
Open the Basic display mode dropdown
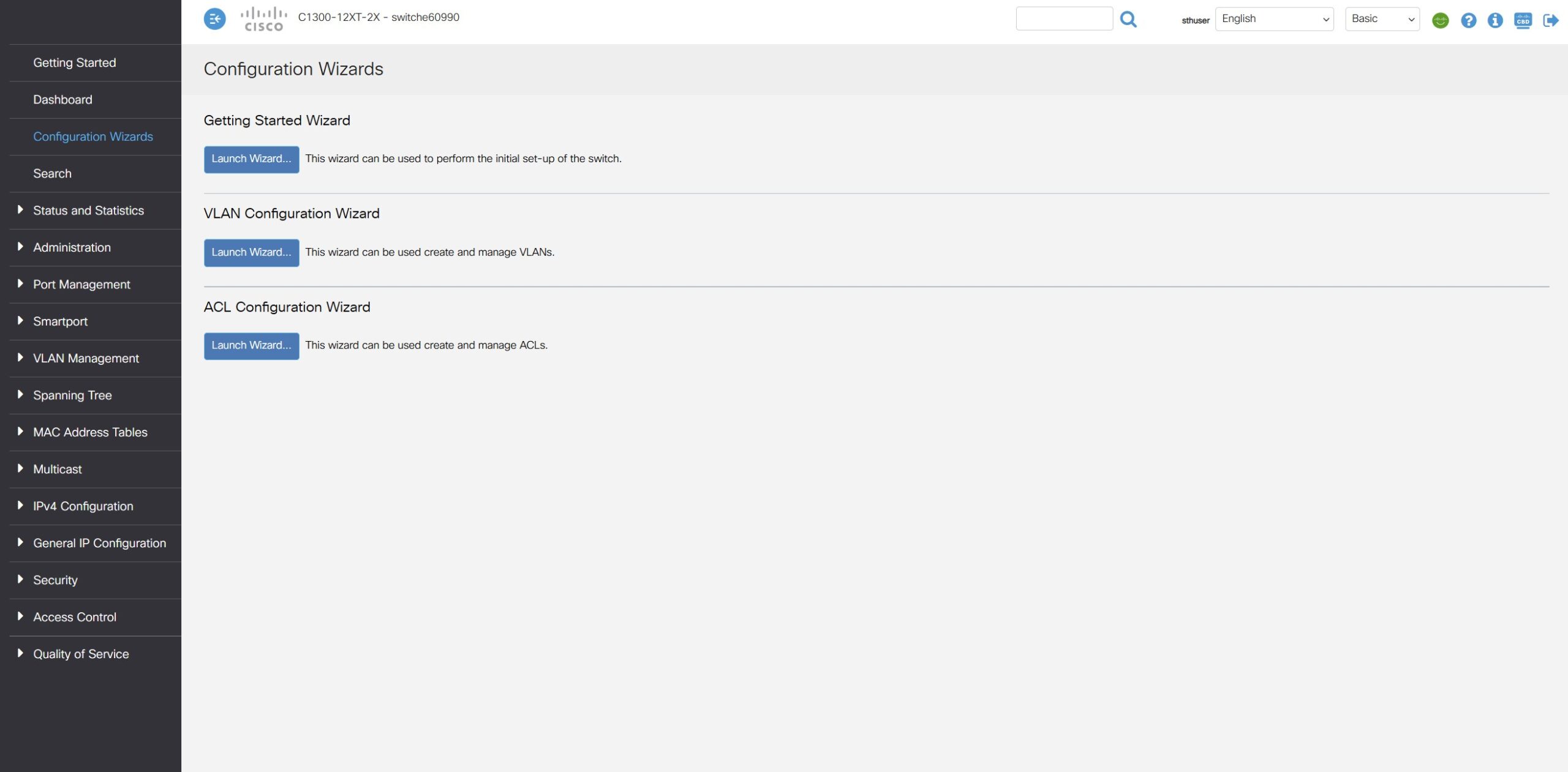click(1382, 19)
